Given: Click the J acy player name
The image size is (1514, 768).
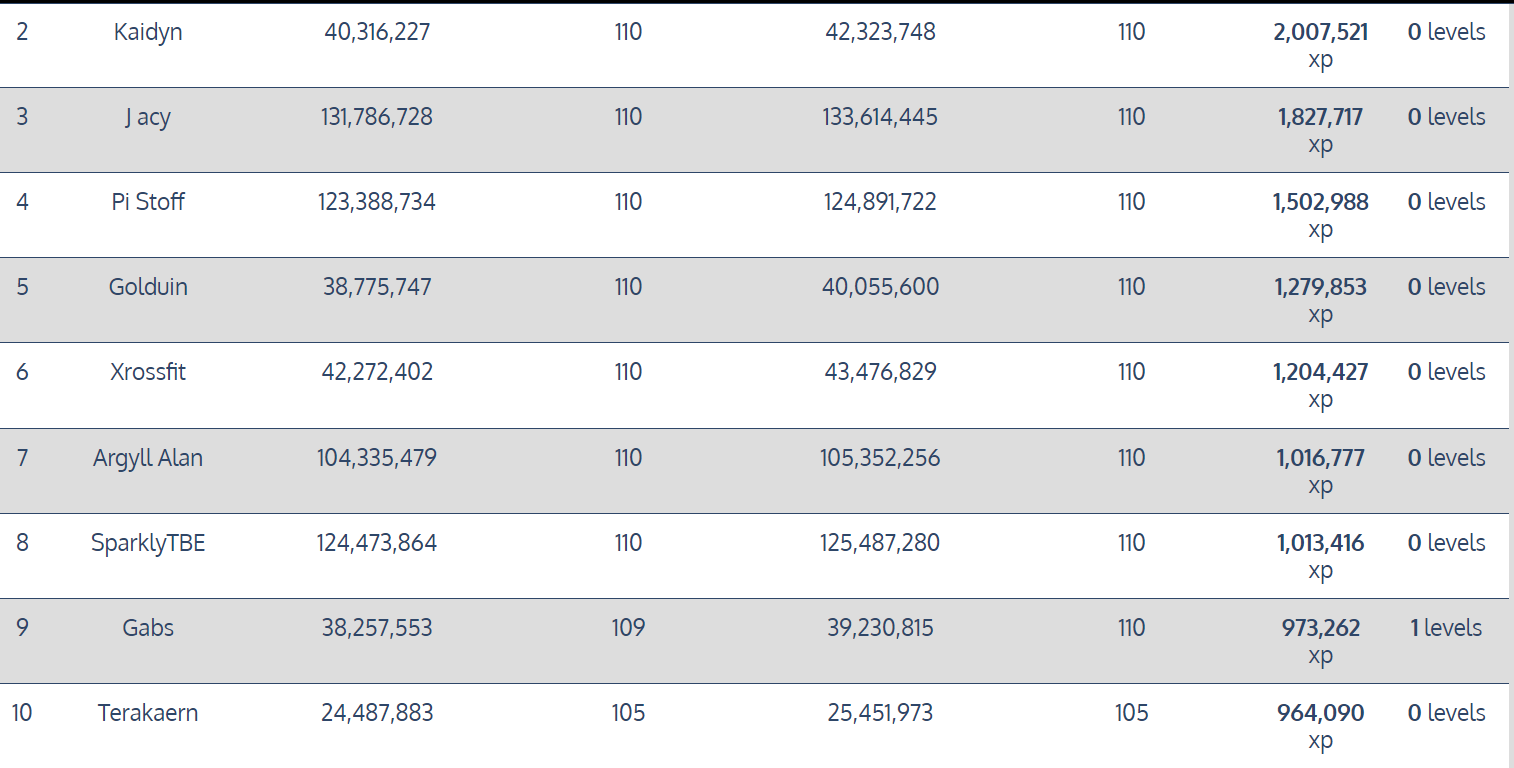Looking at the screenshot, I should click(148, 117).
